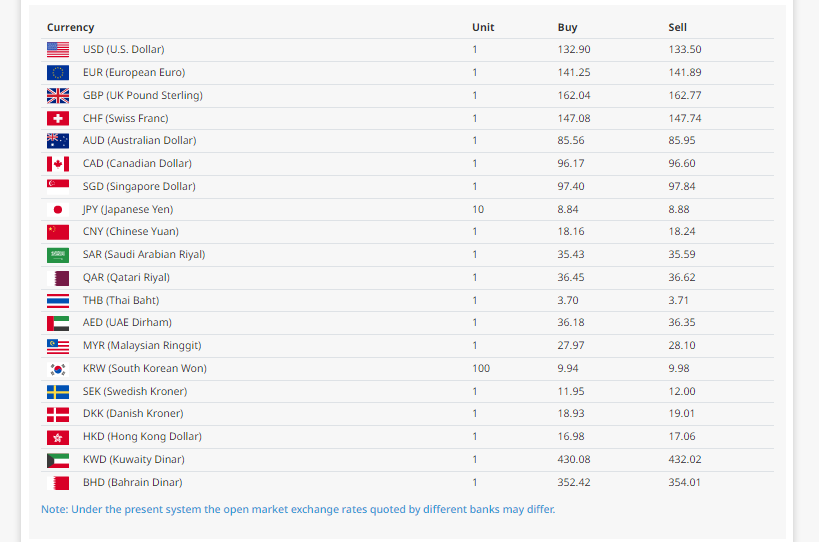The width and height of the screenshot is (819, 542).
Task: Select the South Korean flag icon
Action: click(x=58, y=368)
